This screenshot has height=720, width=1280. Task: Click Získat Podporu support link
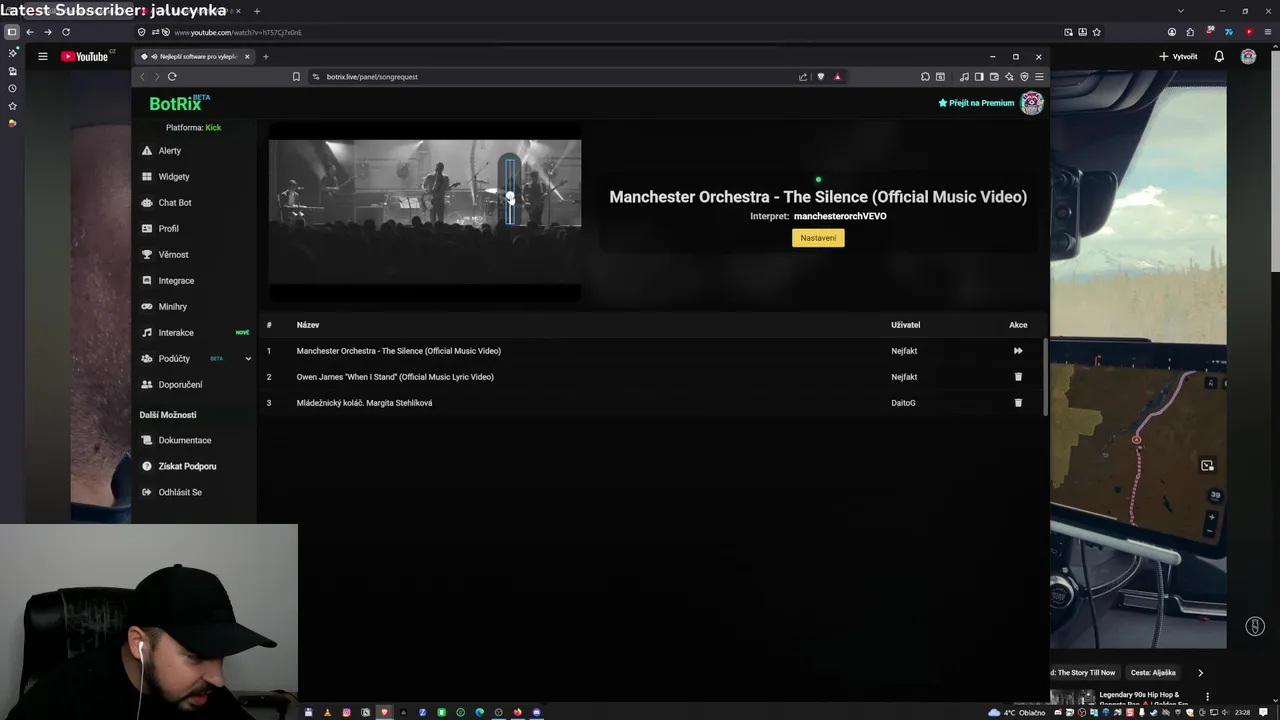click(x=187, y=466)
